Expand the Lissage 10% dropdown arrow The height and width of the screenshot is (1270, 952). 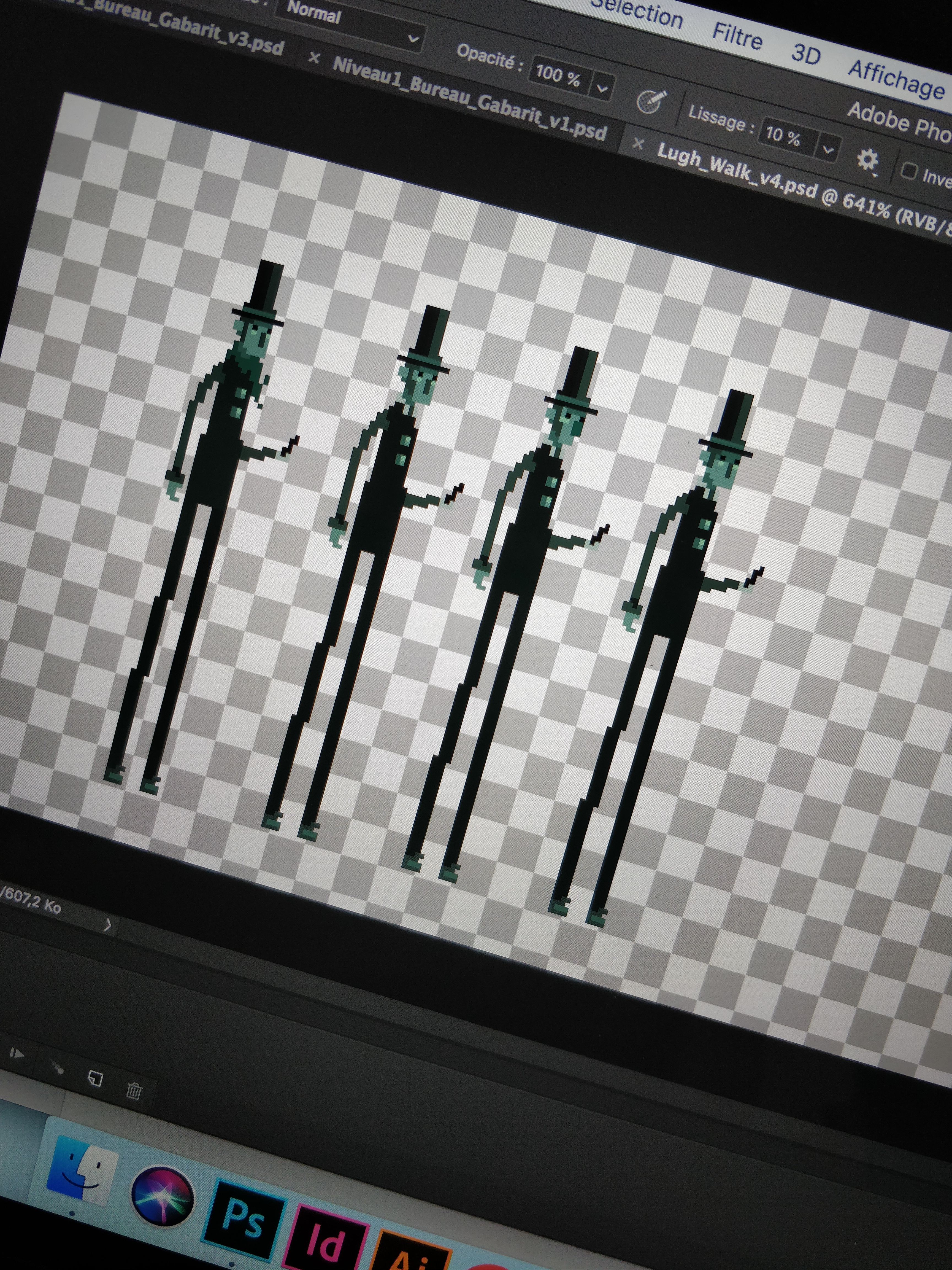point(828,150)
